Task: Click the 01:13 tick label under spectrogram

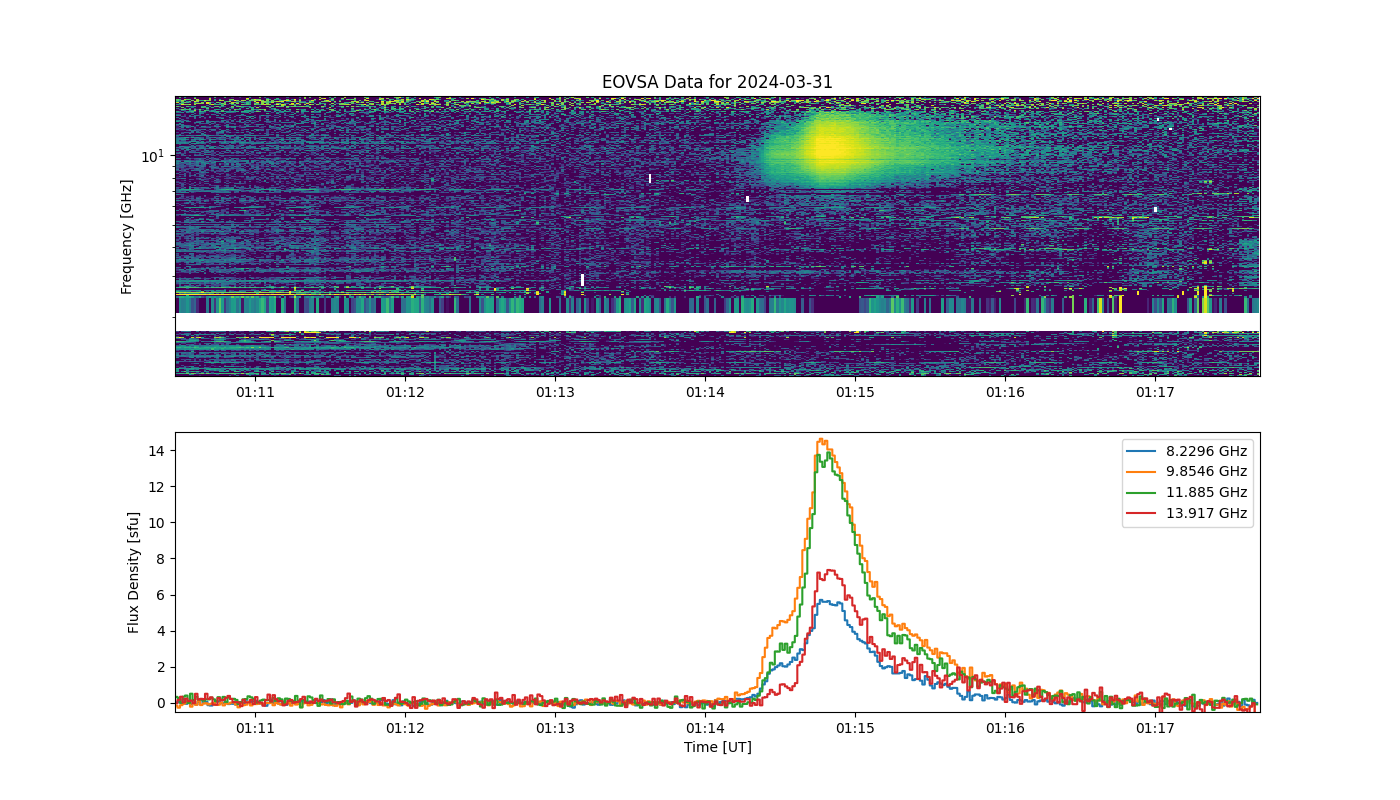Action: click(555, 392)
